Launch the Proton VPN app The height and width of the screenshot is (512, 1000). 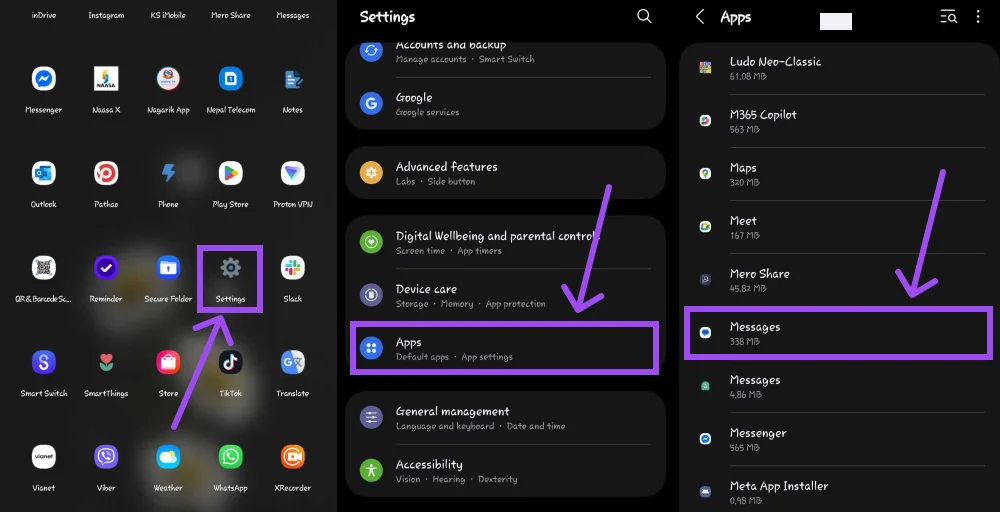click(293, 173)
